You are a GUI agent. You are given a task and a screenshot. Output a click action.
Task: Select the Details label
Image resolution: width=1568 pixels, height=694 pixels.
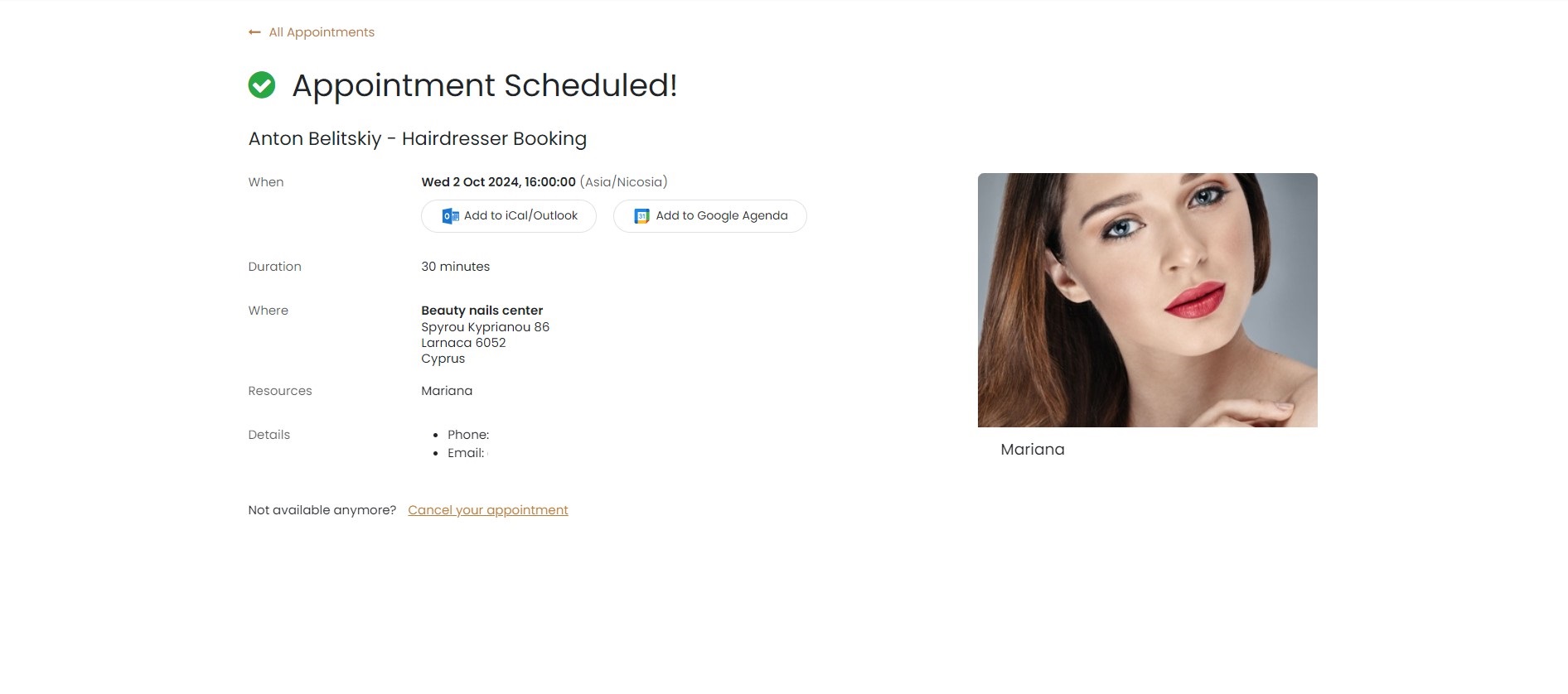pyautogui.click(x=269, y=435)
